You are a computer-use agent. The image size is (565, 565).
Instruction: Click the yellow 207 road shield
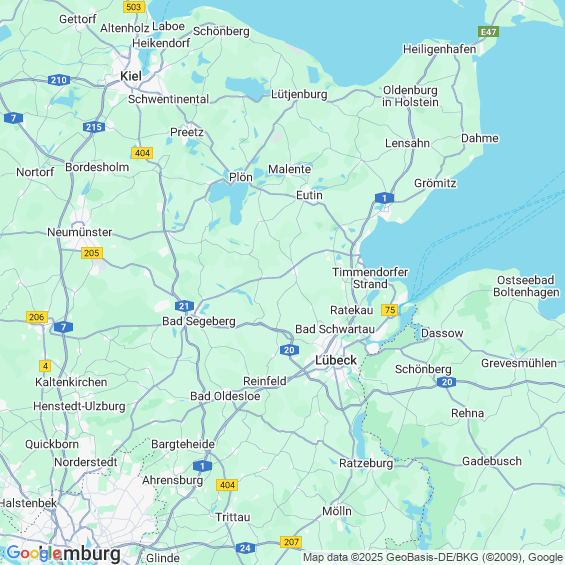291,542
